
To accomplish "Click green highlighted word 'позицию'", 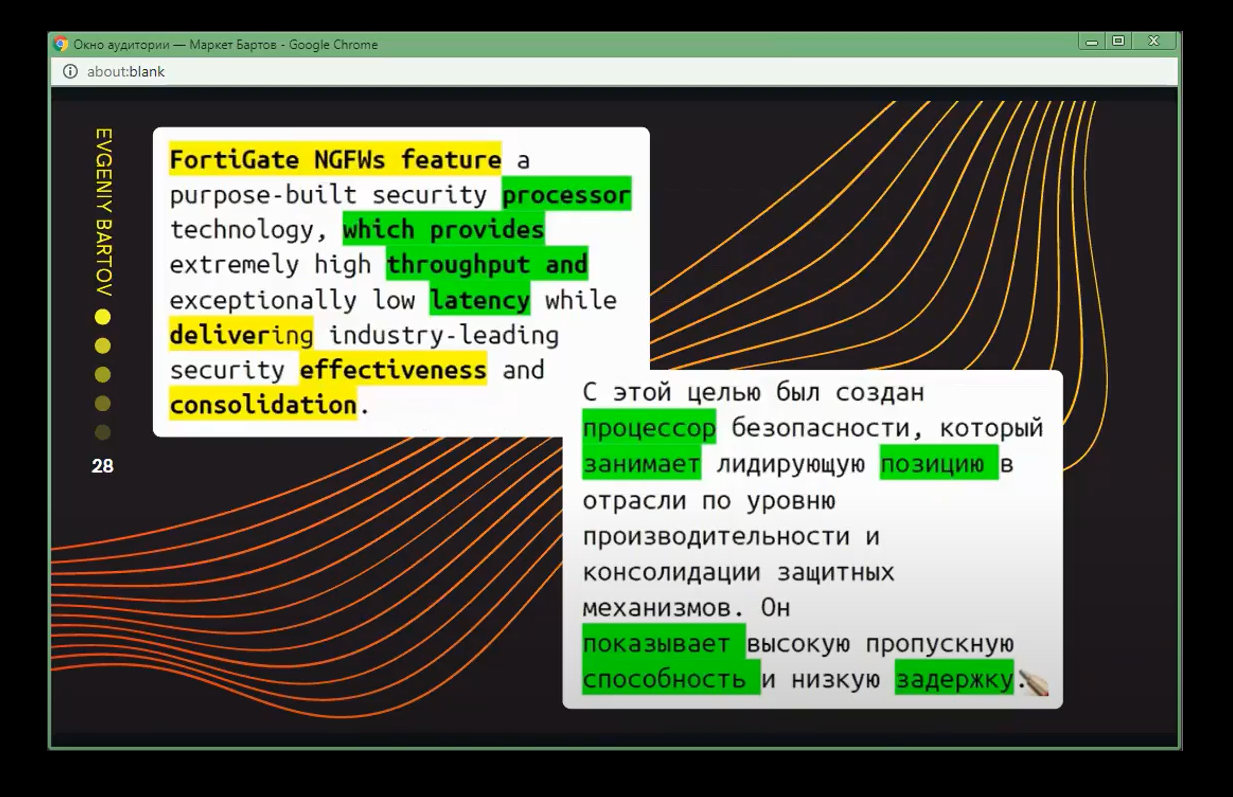I will pyautogui.click(x=939, y=464).
